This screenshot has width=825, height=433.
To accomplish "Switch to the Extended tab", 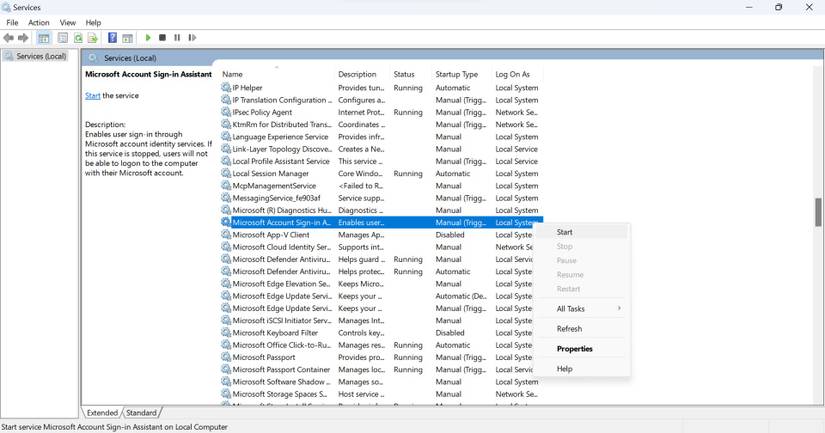I will tap(102, 412).
